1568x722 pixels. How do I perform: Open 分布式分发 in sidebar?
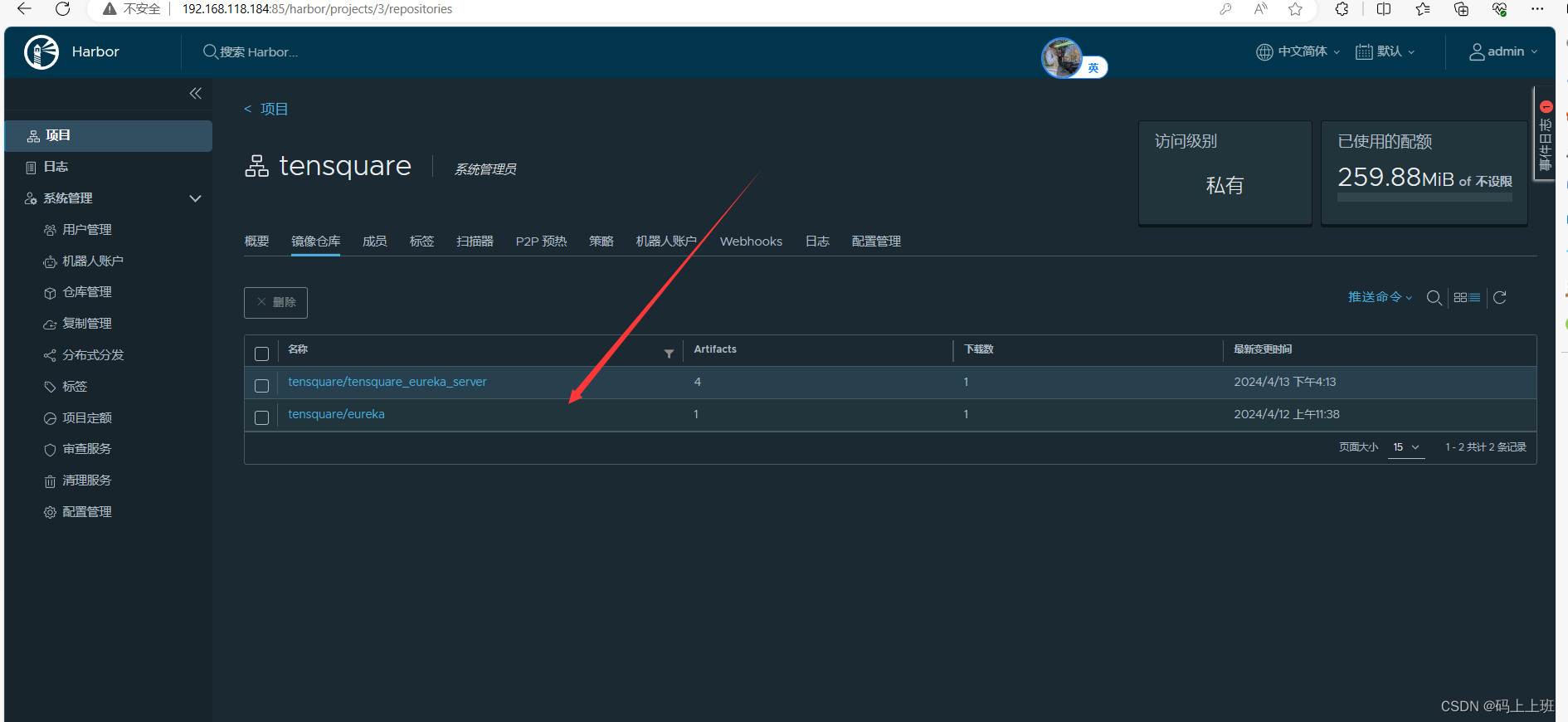(x=93, y=355)
